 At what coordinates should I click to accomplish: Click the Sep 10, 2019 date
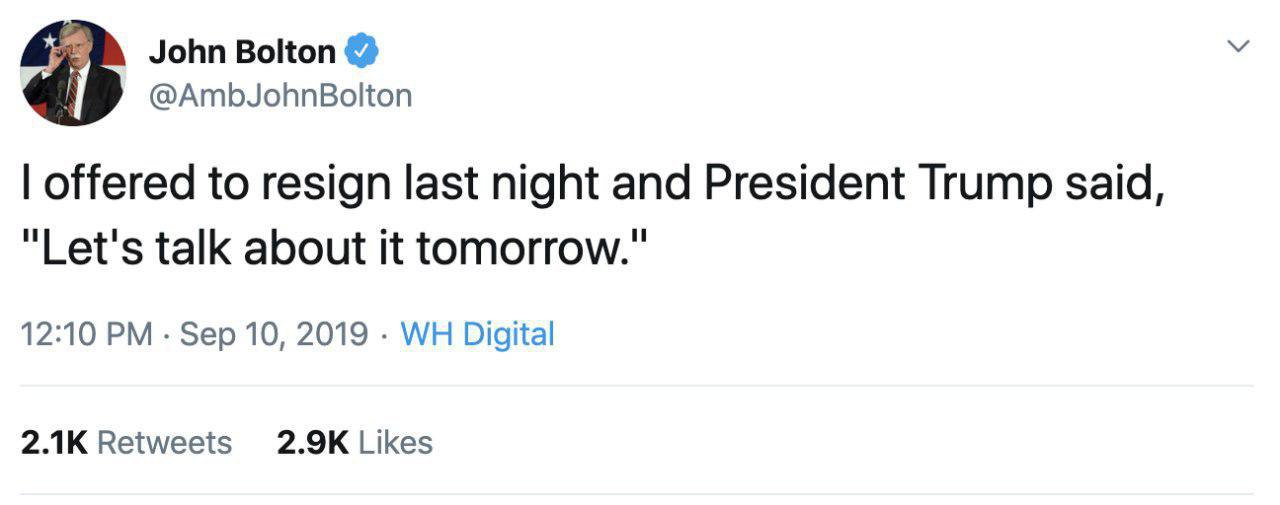tap(273, 334)
